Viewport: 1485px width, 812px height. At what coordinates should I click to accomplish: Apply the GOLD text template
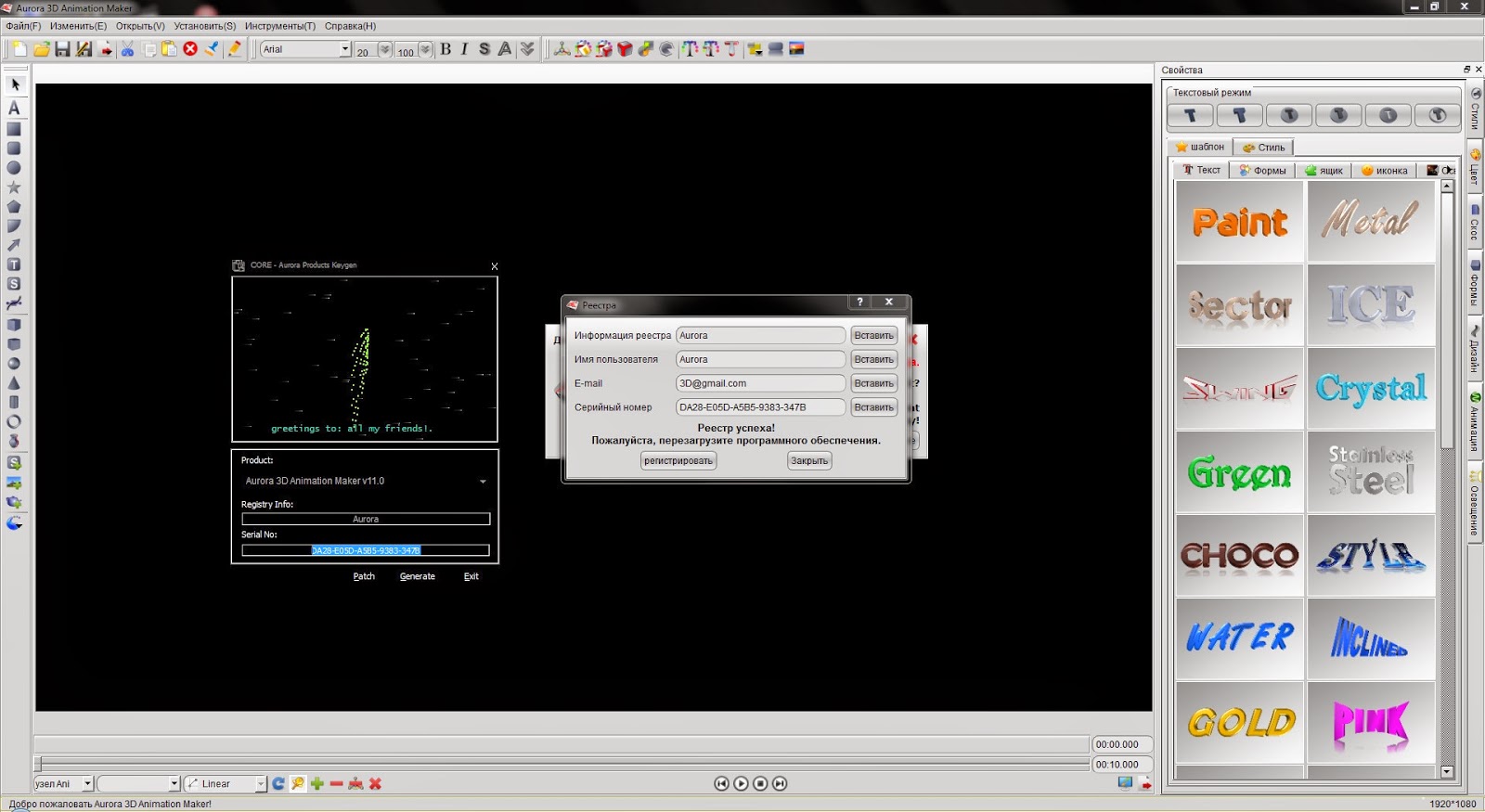pyautogui.click(x=1240, y=722)
